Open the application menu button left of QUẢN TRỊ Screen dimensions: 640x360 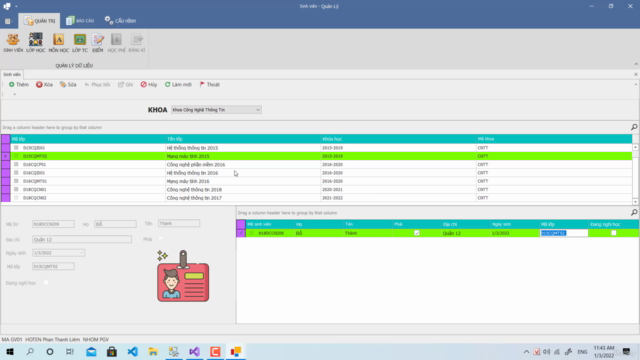click(x=8, y=21)
